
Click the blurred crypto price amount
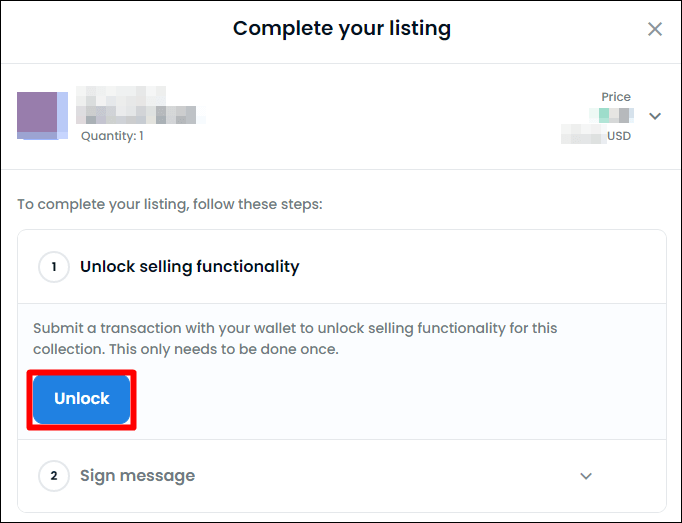[x=611, y=115]
